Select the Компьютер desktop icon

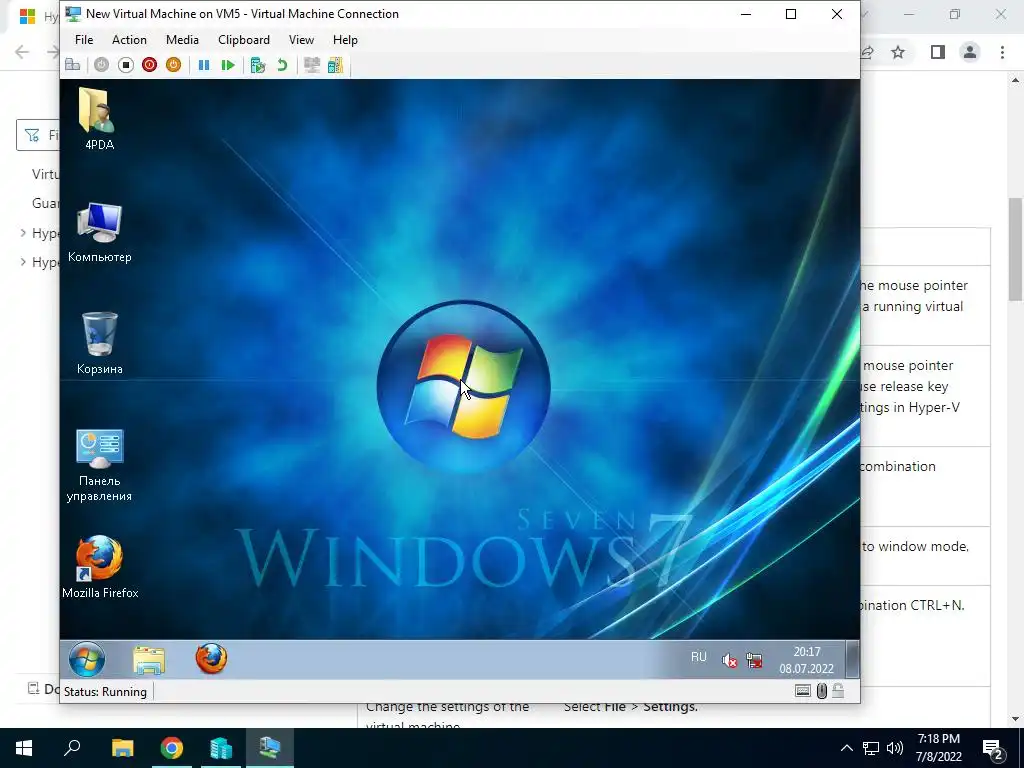click(x=99, y=232)
